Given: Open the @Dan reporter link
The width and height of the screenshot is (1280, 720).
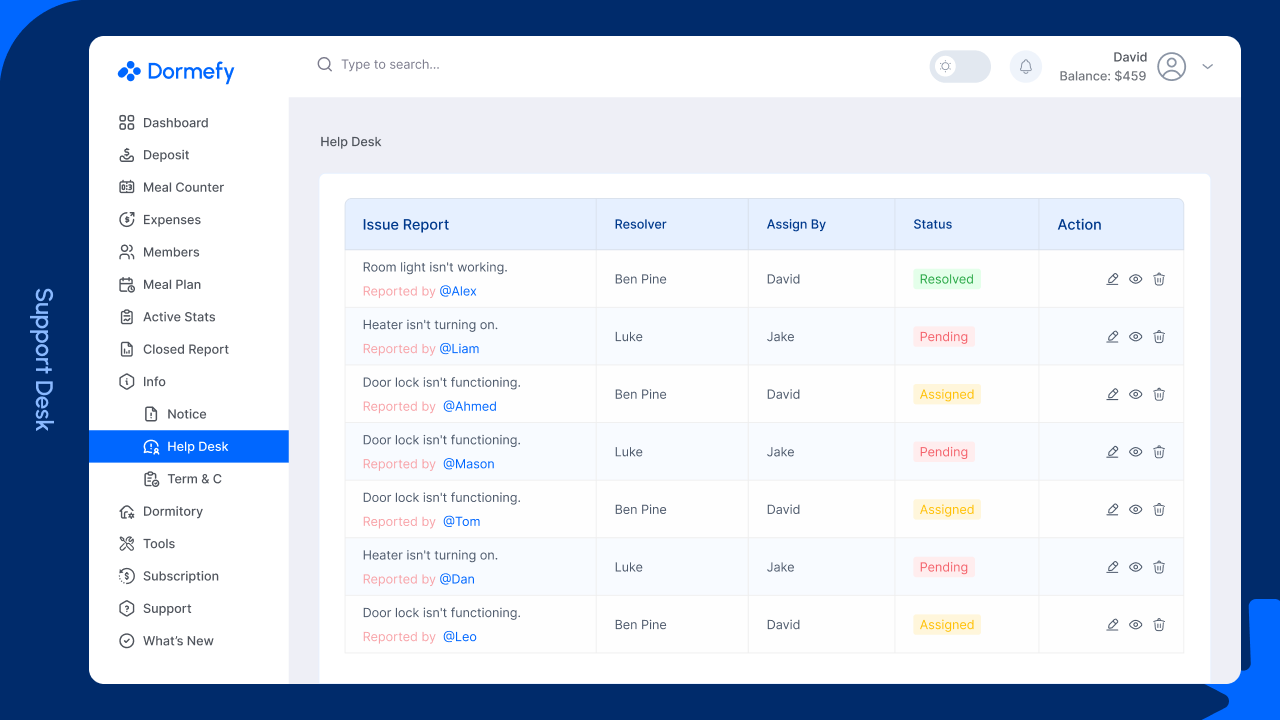Looking at the screenshot, I should coord(457,579).
